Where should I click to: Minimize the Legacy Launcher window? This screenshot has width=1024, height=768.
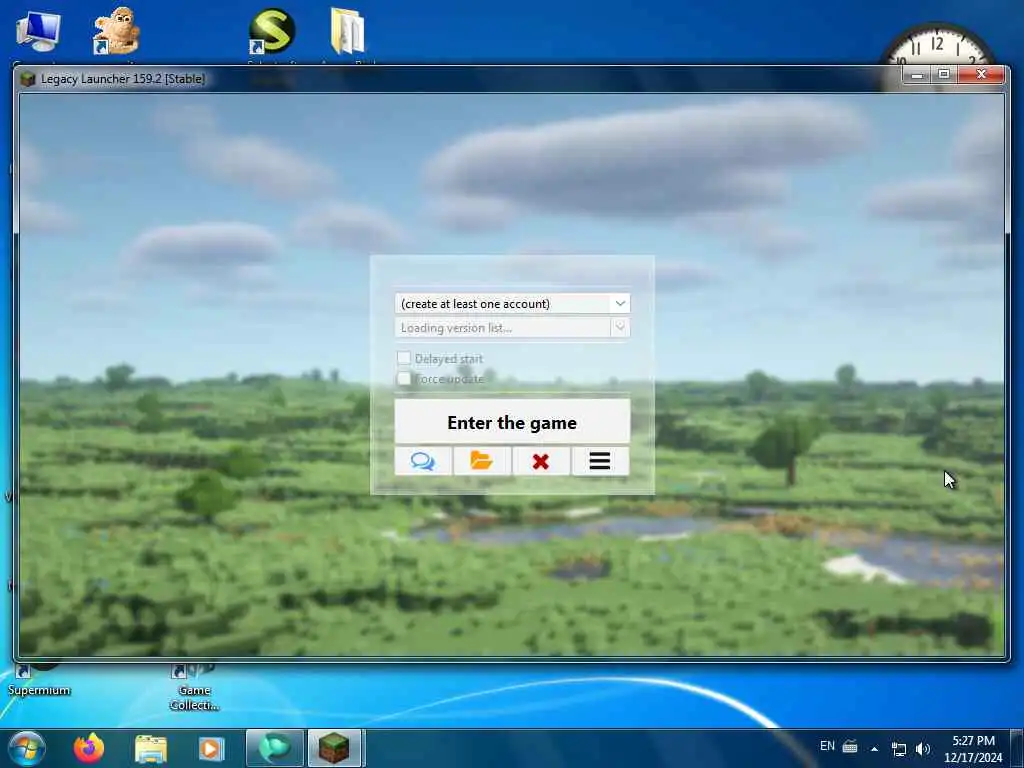[x=917, y=75]
